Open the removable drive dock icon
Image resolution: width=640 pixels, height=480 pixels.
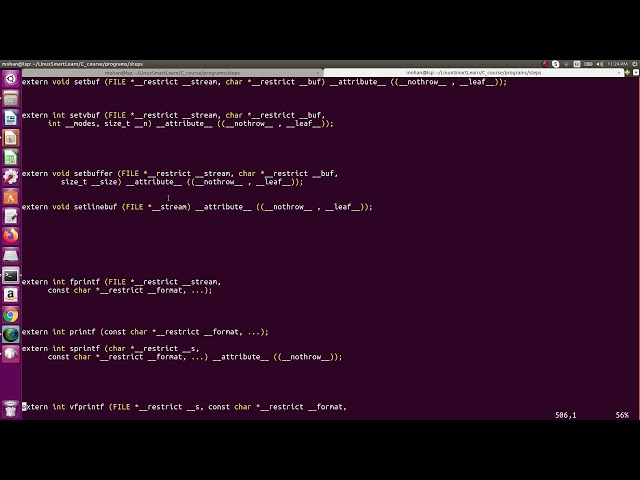pyautogui.click(x=11, y=256)
